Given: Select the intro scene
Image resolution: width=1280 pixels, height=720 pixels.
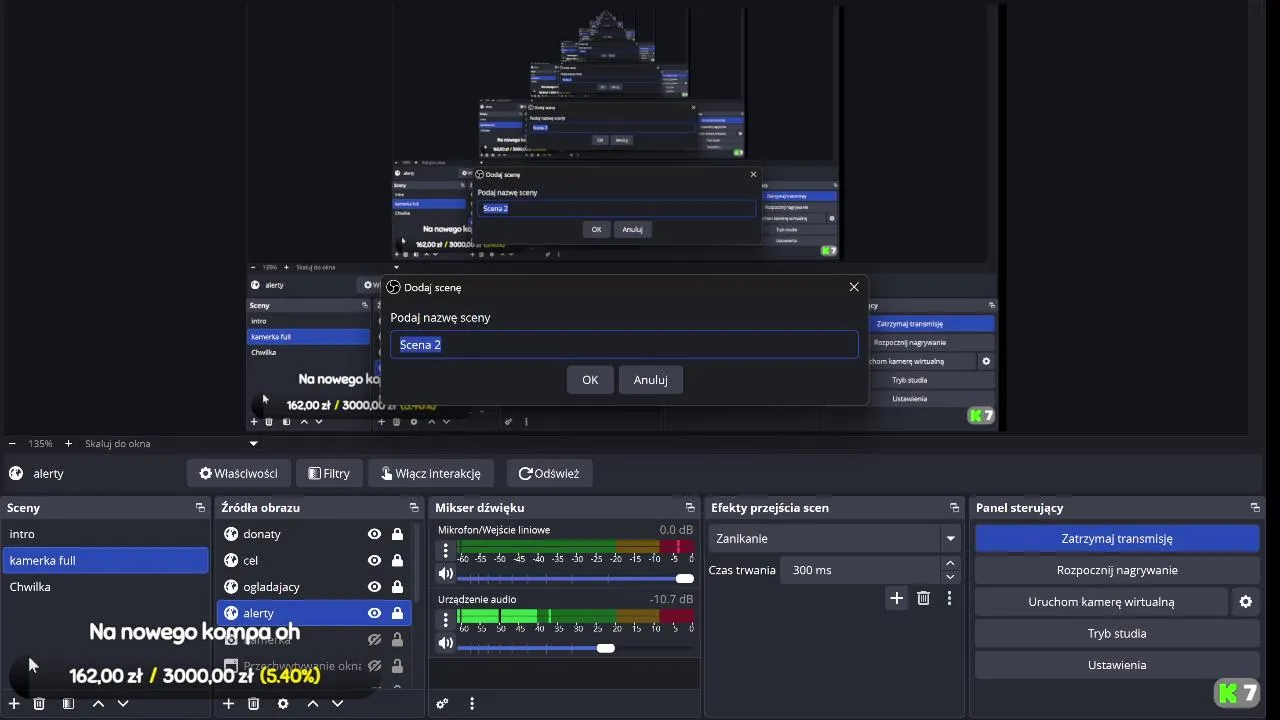Looking at the screenshot, I should point(105,534).
